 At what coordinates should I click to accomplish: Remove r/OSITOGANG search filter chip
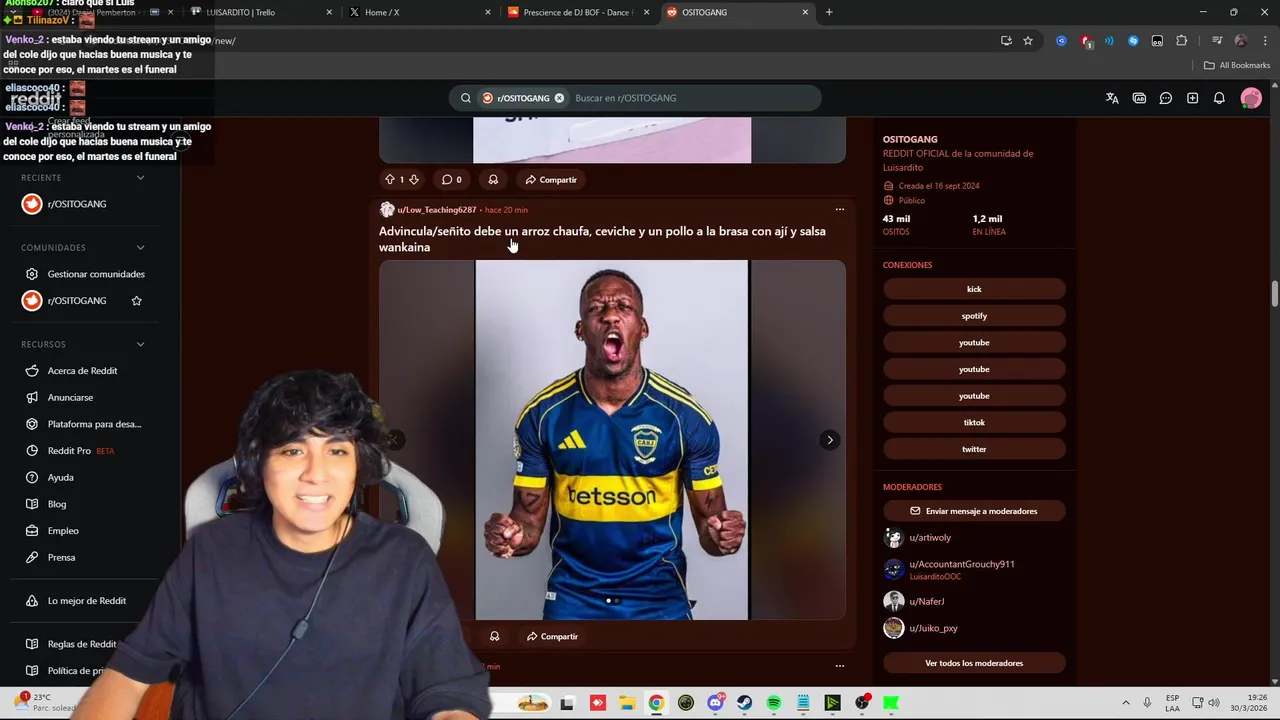click(559, 98)
